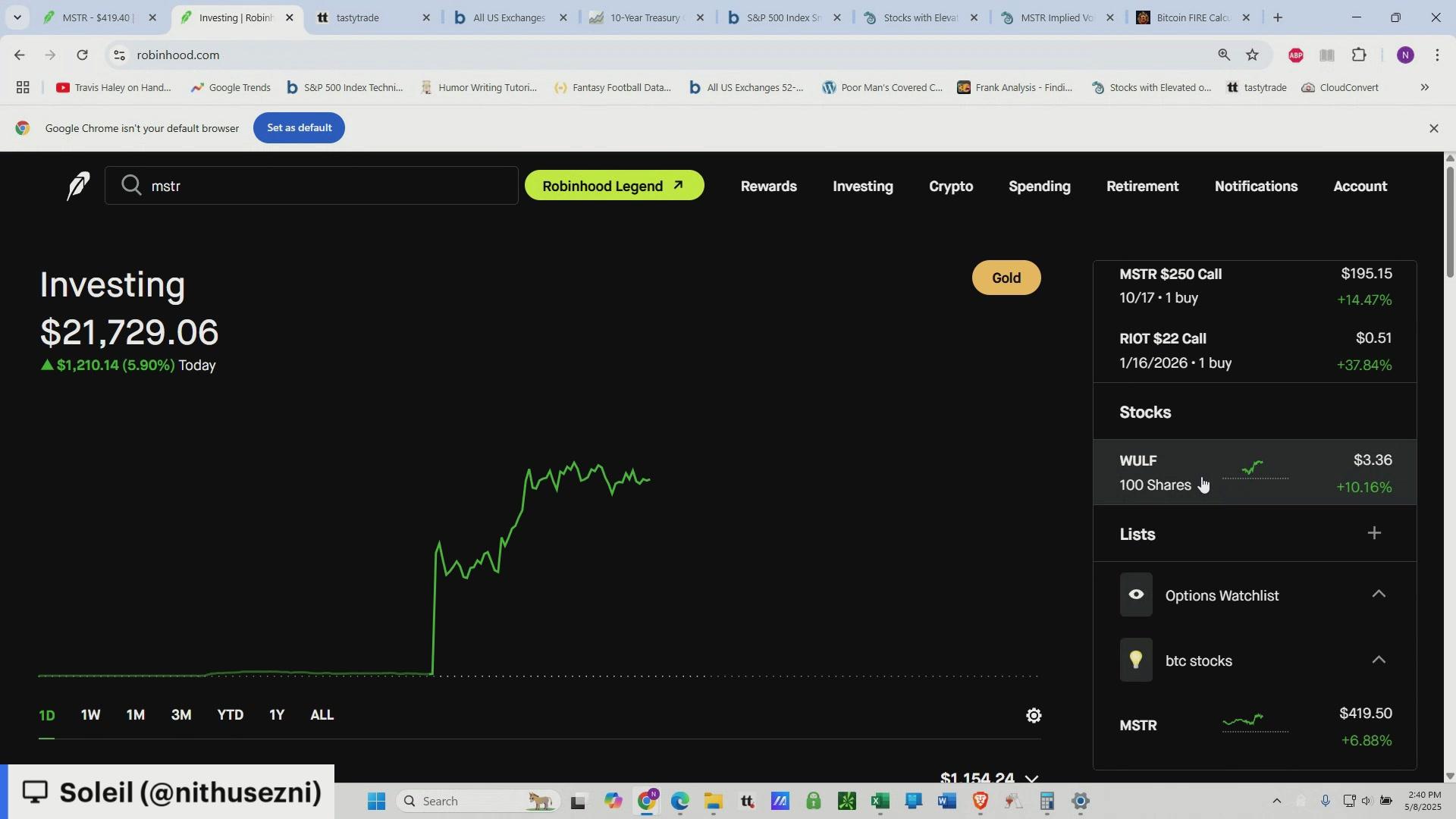The width and height of the screenshot is (1456, 819).
Task: Open Word from taskbar
Action: 946,802
